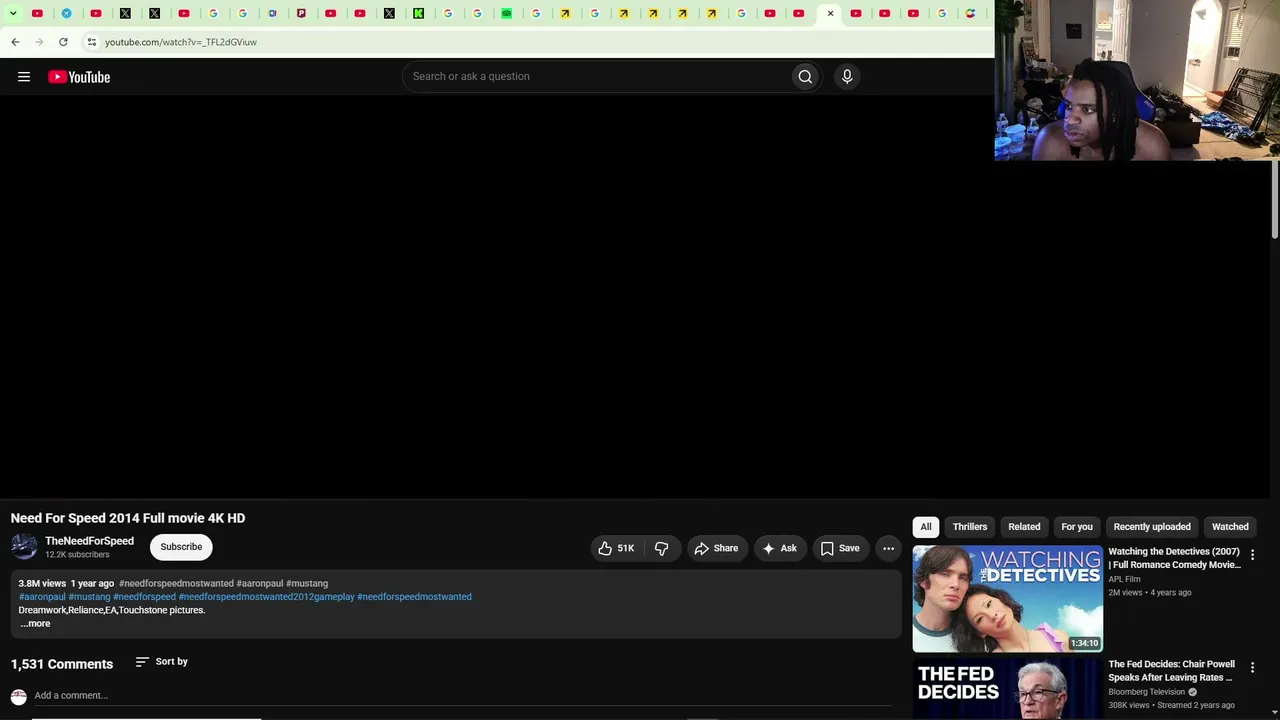Screen dimensions: 1280x720
Task: Go to YouTube home via the logo
Action: [x=79, y=77]
